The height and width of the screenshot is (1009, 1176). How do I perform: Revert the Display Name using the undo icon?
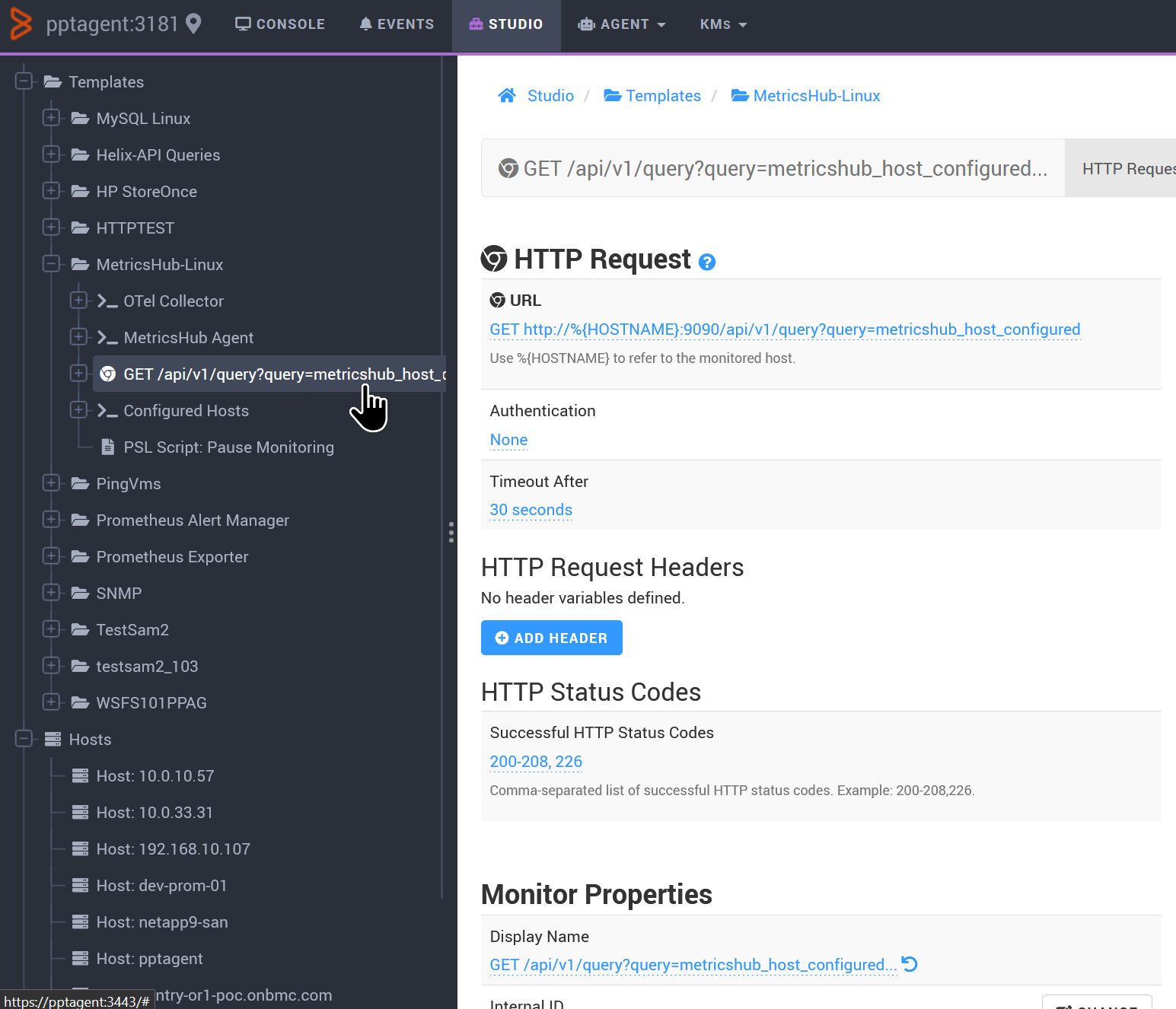click(x=910, y=964)
